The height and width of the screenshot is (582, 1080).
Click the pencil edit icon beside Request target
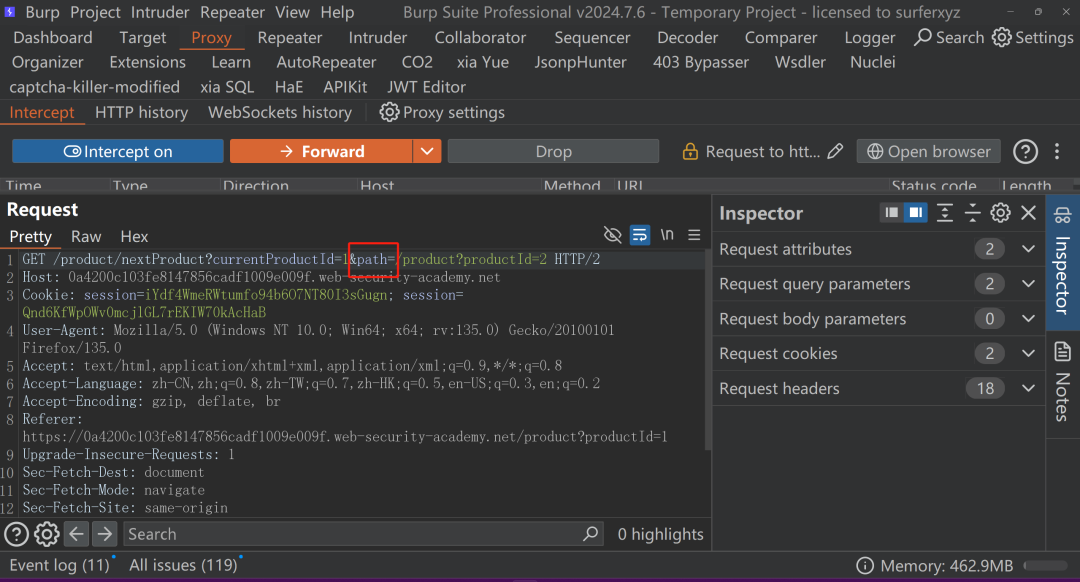point(835,152)
